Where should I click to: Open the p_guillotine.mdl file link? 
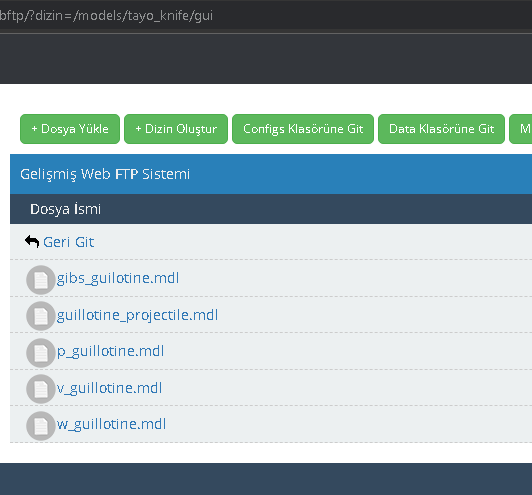[x=110, y=351]
